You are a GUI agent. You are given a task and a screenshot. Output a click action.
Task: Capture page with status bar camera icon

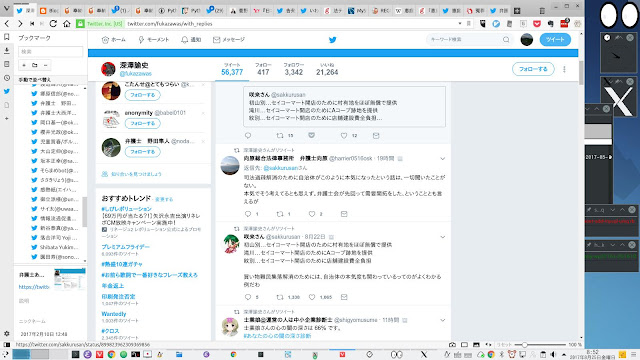452,344
